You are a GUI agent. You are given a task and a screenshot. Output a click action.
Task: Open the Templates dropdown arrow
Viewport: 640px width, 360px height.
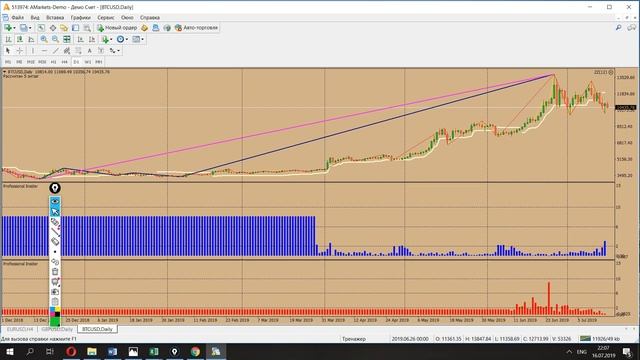pos(142,39)
